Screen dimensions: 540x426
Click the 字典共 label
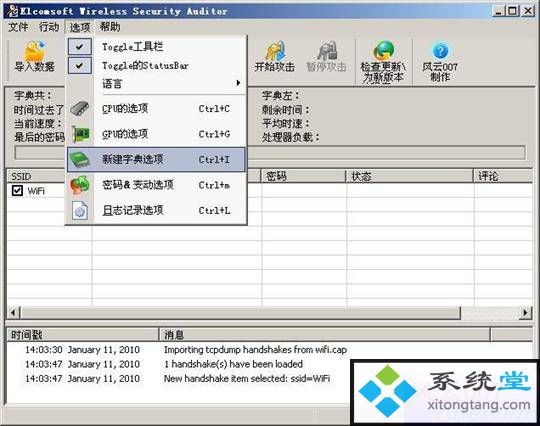(33, 95)
